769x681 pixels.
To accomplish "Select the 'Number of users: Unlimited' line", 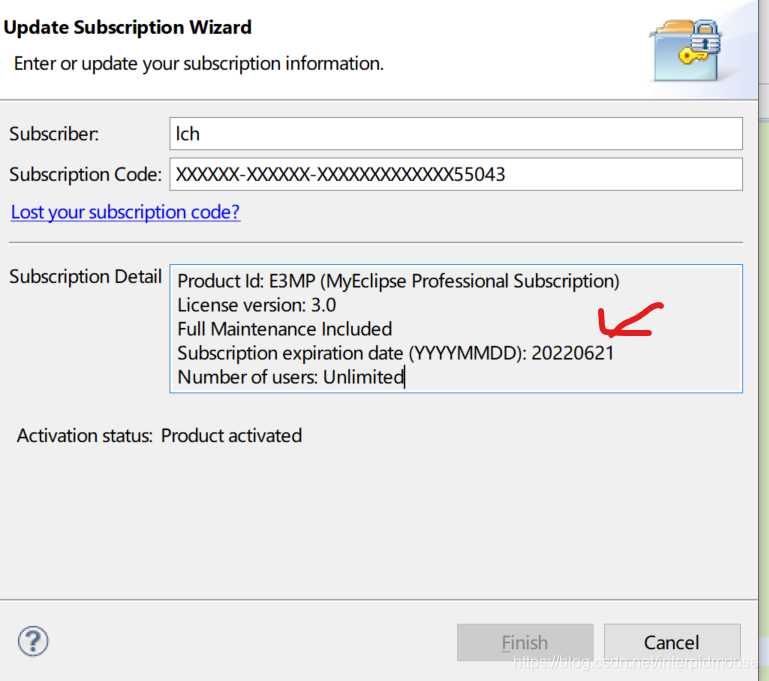I will pos(290,377).
